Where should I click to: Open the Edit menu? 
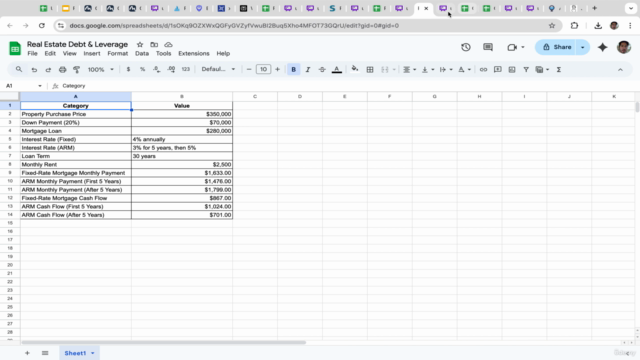(x=50, y=53)
